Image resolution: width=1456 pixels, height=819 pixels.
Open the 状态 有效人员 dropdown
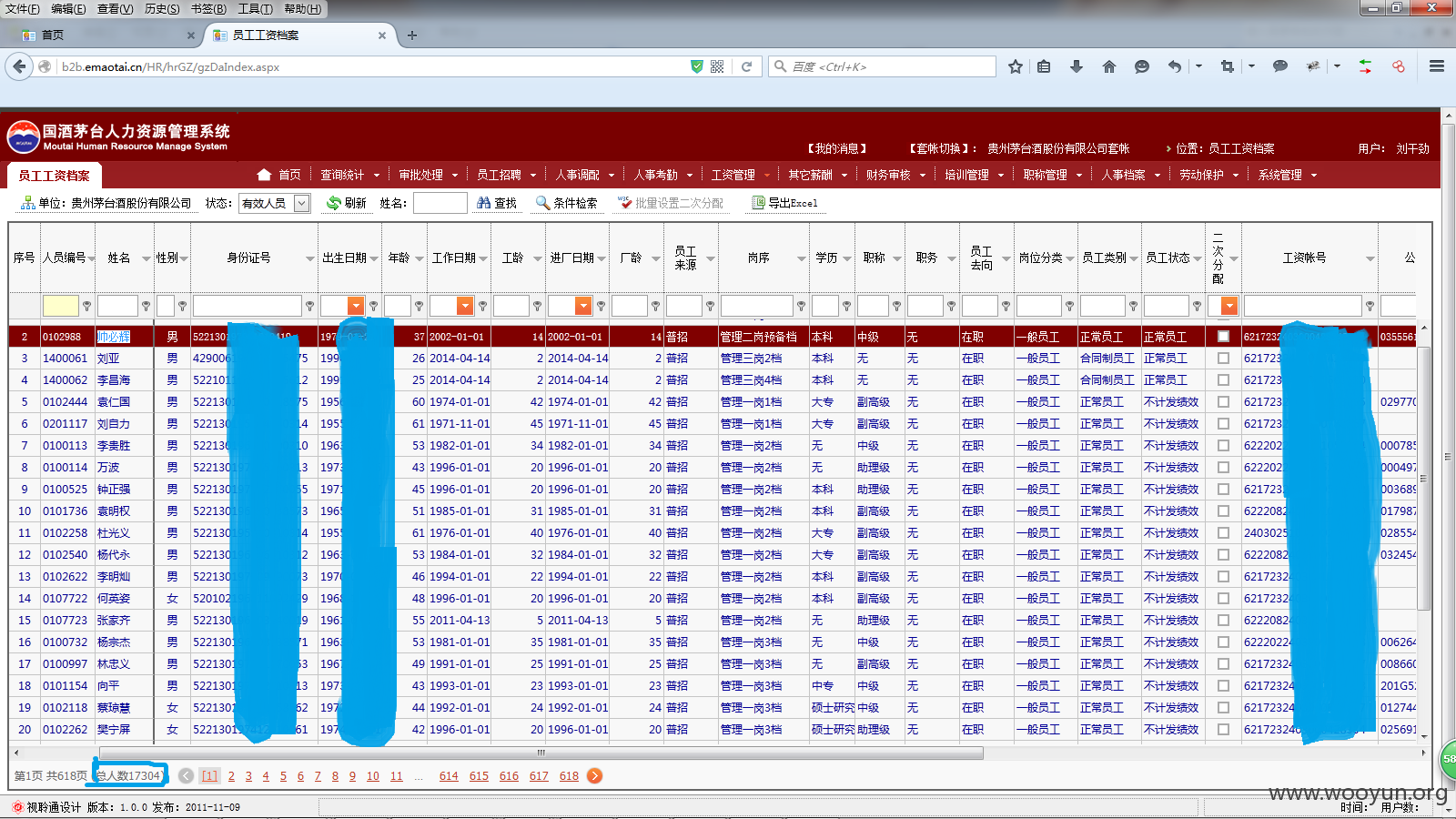click(x=302, y=203)
